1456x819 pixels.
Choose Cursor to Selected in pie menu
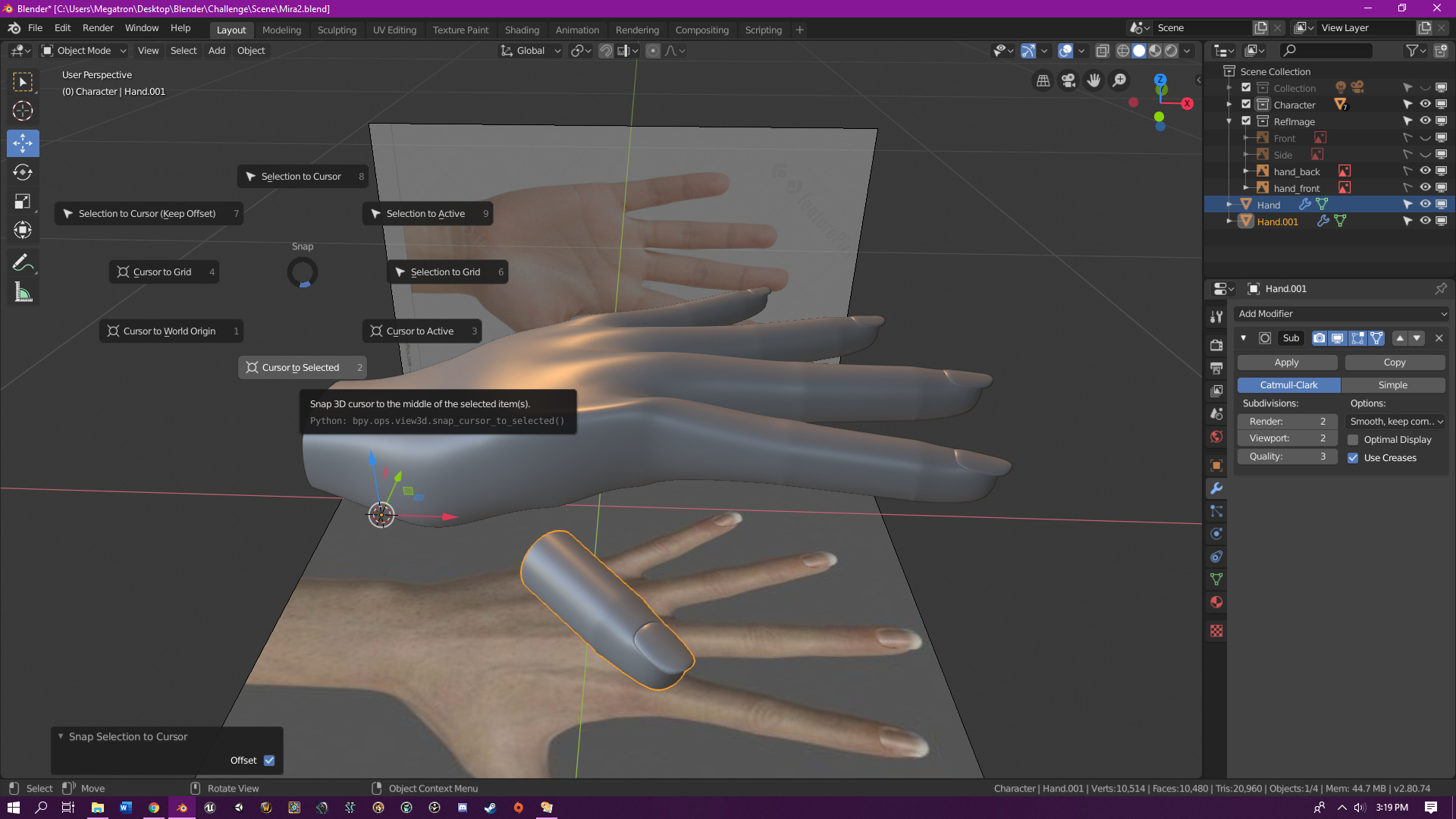301,368
